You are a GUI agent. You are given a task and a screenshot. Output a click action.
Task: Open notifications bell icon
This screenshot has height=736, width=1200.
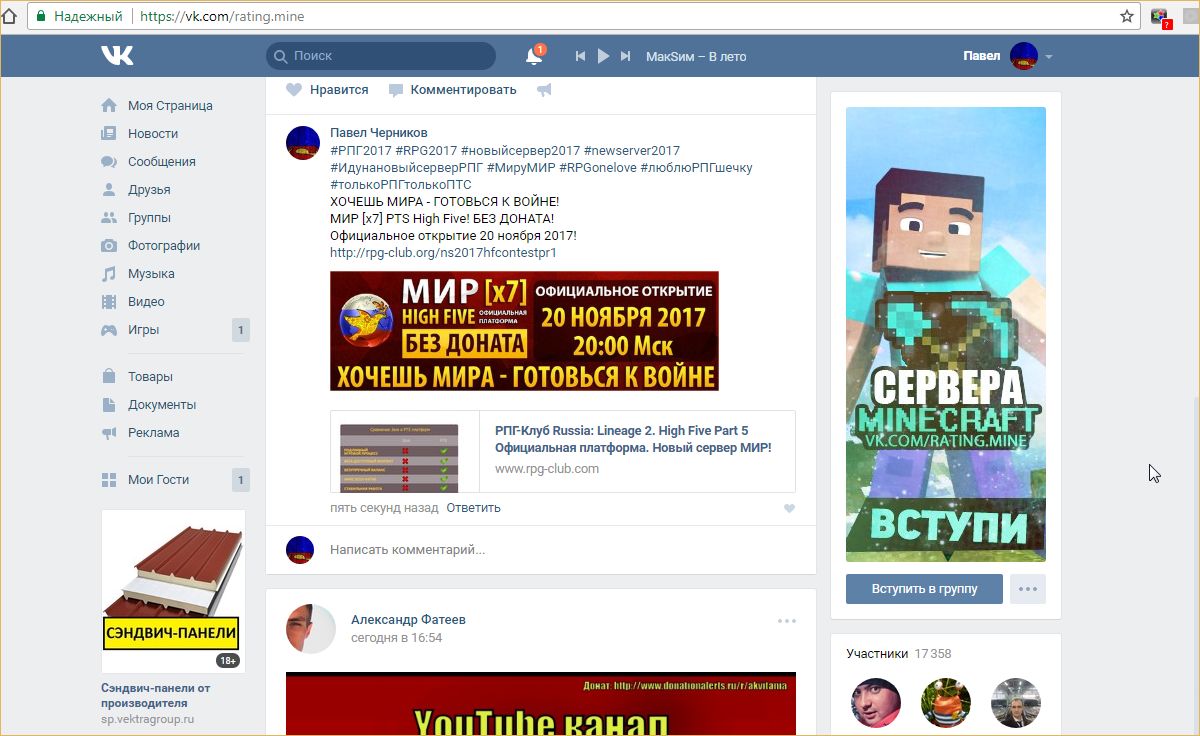pos(534,56)
